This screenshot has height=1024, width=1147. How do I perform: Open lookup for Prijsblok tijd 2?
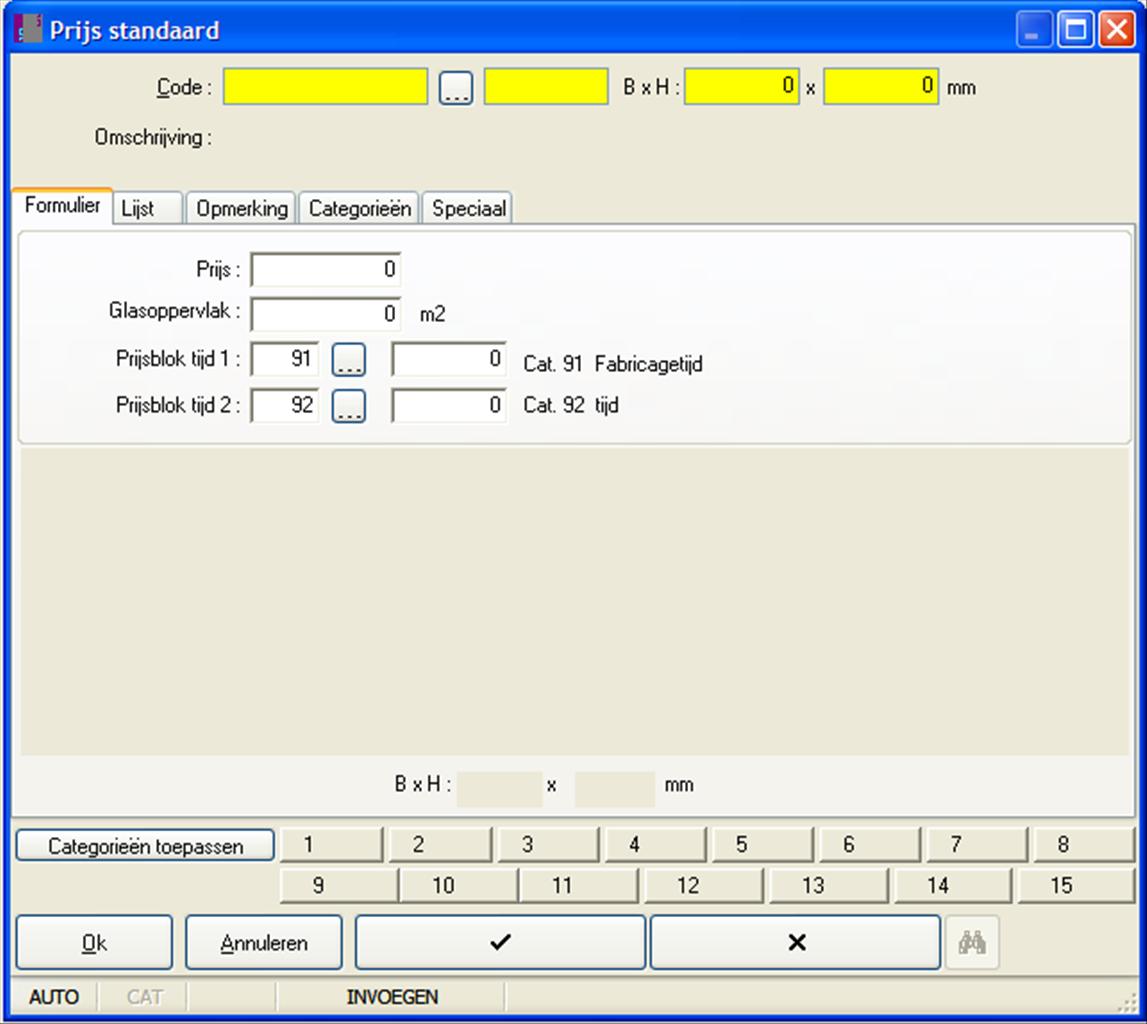tap(349, 405)
